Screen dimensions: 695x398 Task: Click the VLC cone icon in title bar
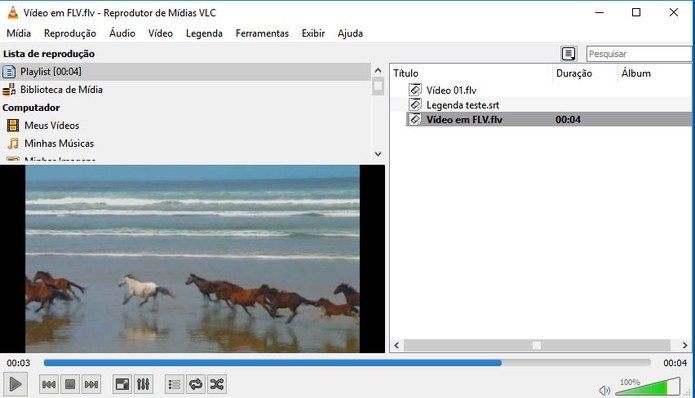tap(13, 12)
